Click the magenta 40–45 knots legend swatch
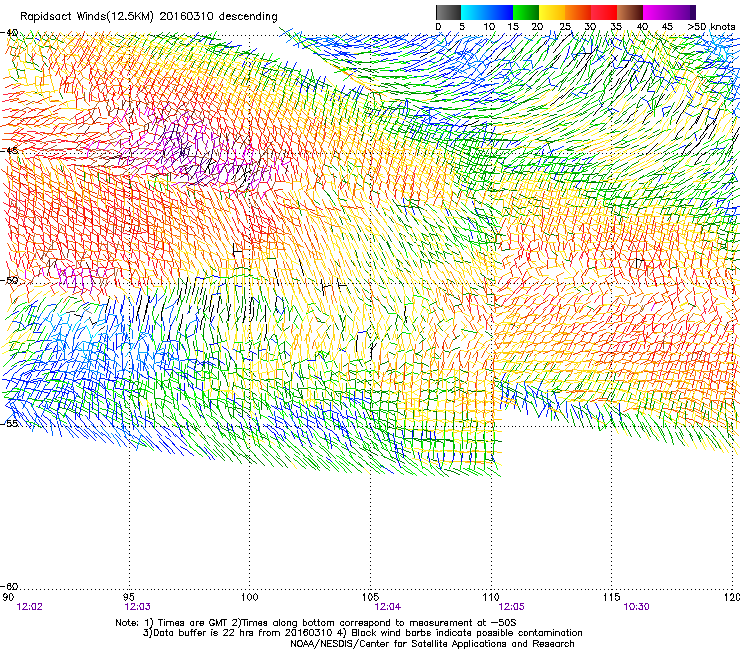 pos(656,12)
